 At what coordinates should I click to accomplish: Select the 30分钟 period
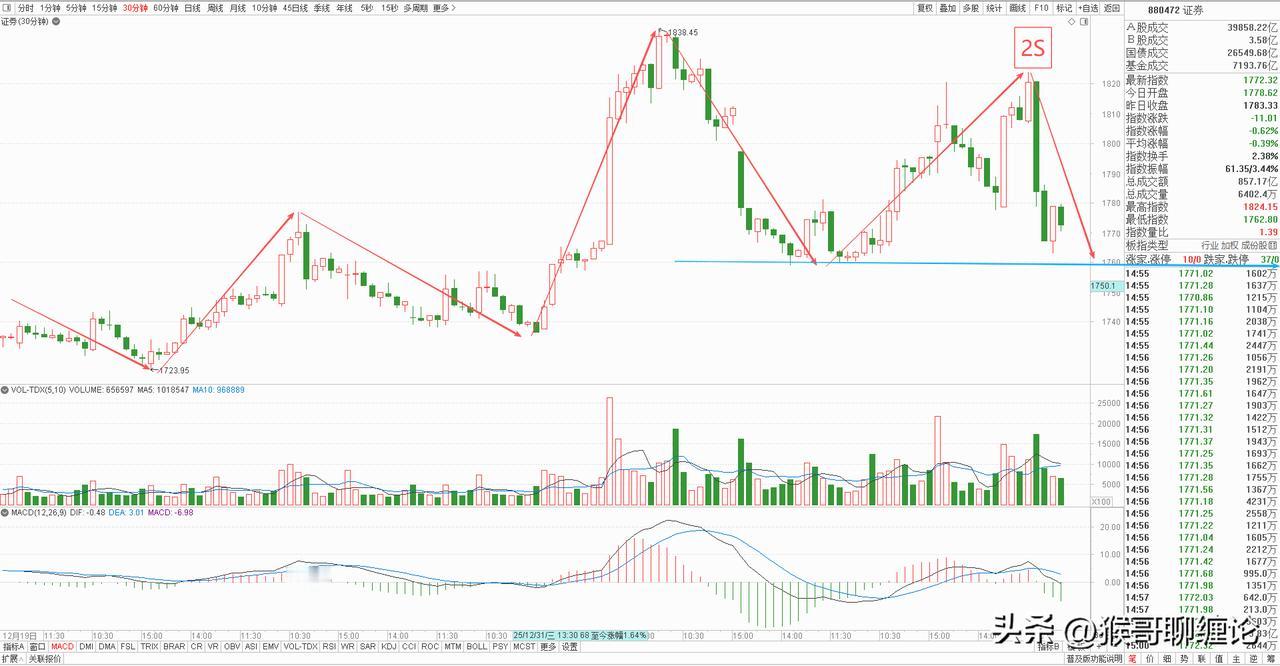[135, 8]
